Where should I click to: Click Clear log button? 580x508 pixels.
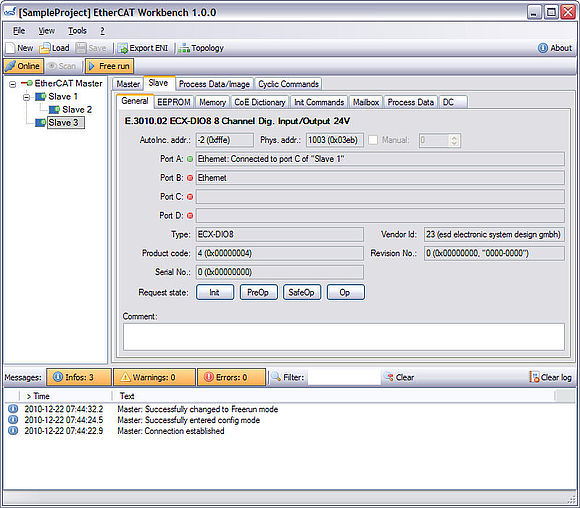tap(550, 377)
